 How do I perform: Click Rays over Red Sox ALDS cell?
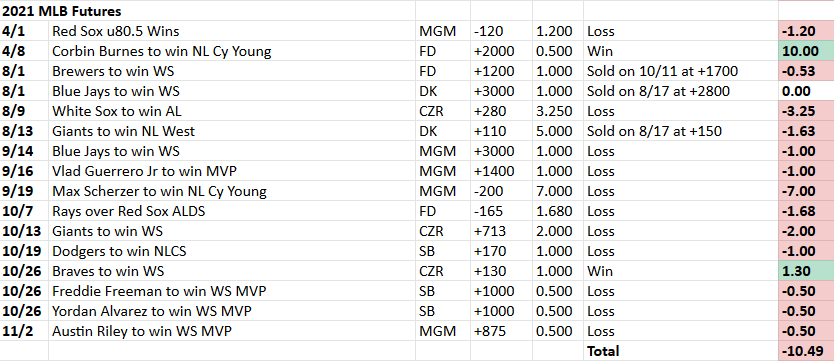pyautogui.click(x=232, y=211)
